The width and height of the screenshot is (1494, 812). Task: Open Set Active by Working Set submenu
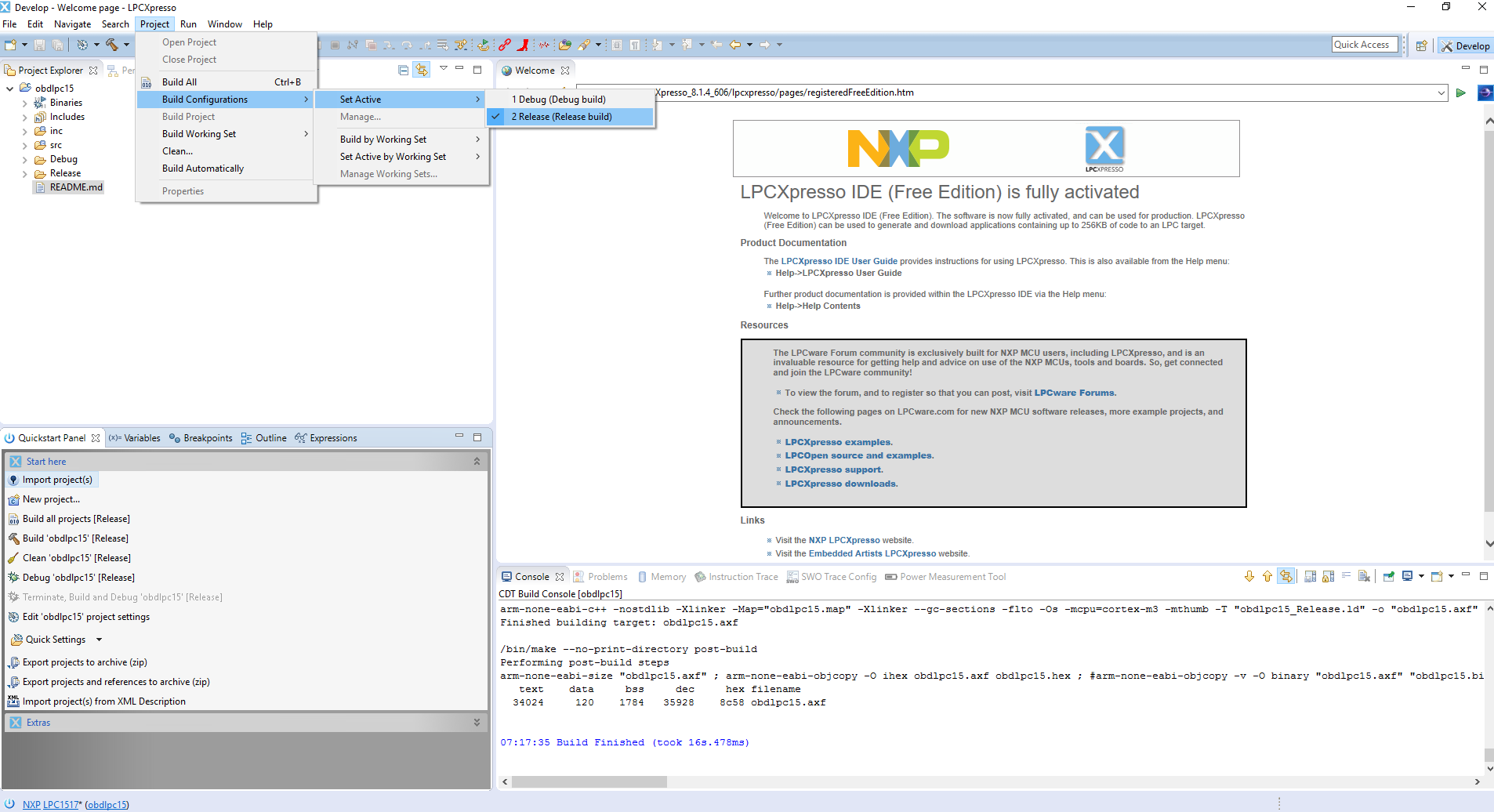coord(401,157)
